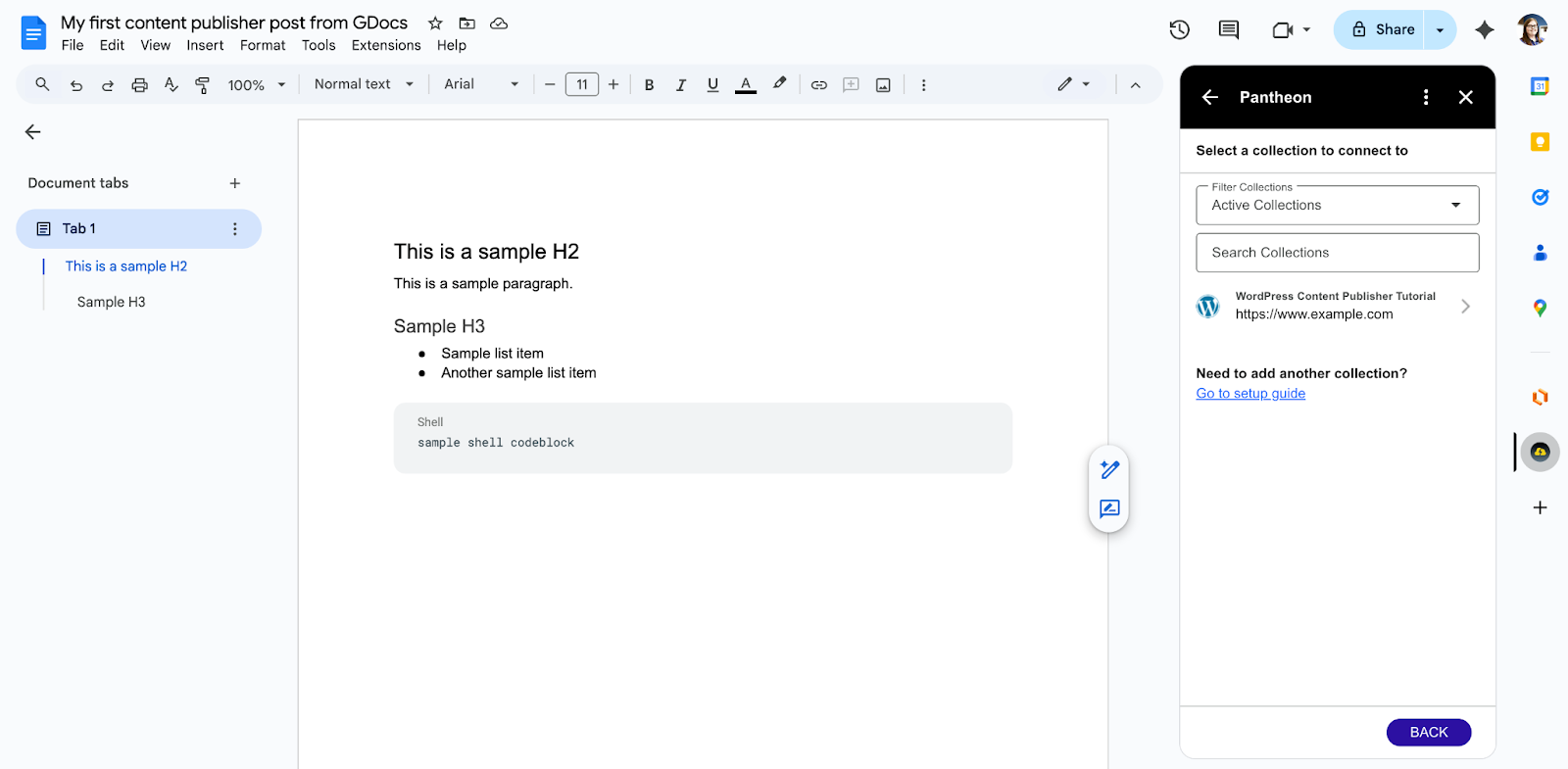Open the Insert menu
Screen dimensions: 1568x769
[x=205, y=45]
